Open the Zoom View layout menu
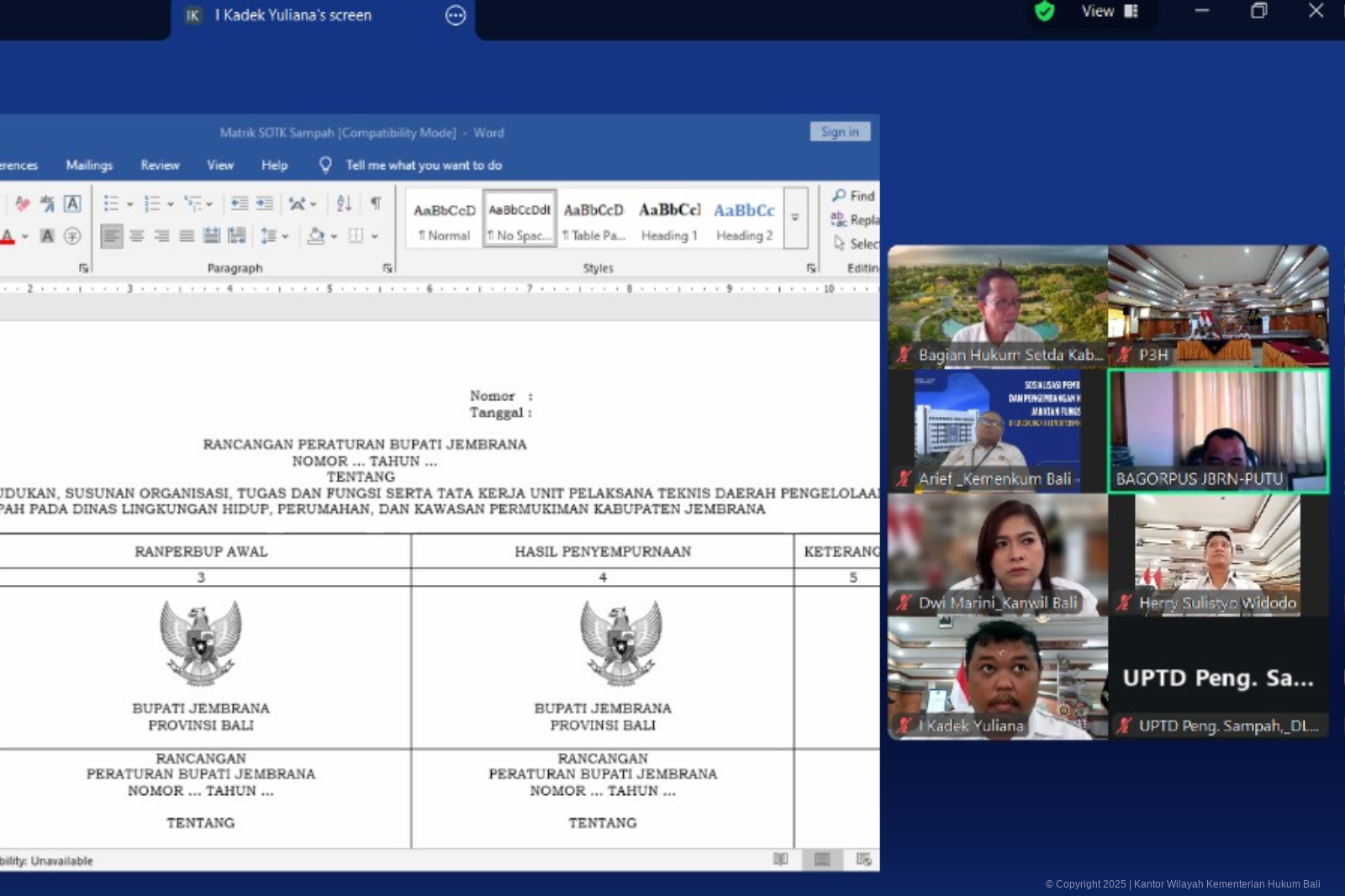Viewport: 1345px width, 896px height. pos(1109,12)
